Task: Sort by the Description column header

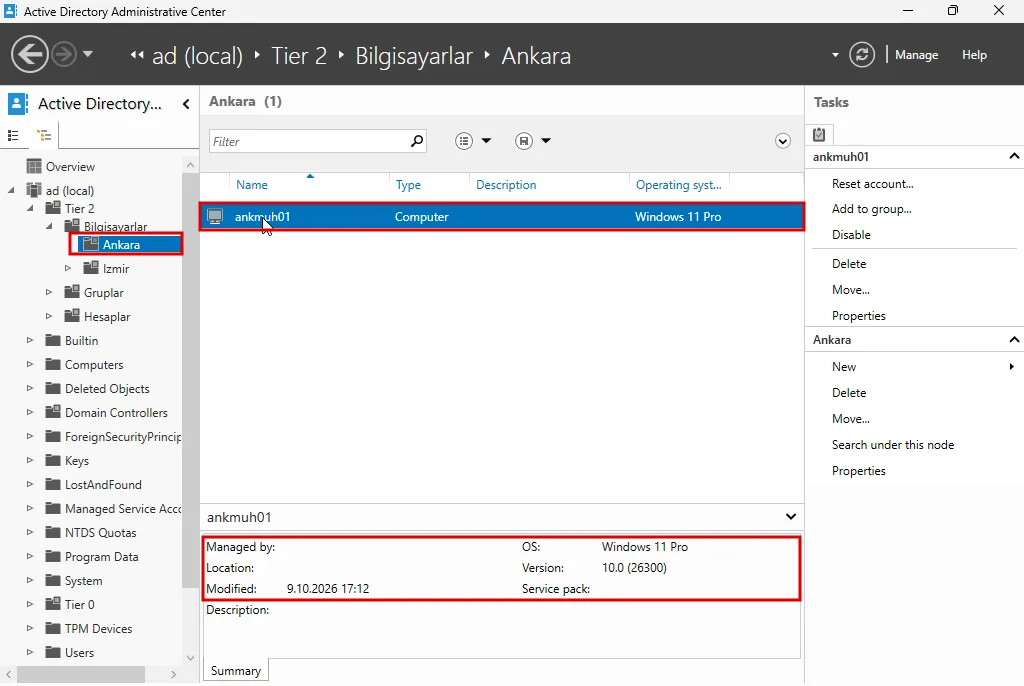Action: (x=506, y=185)
